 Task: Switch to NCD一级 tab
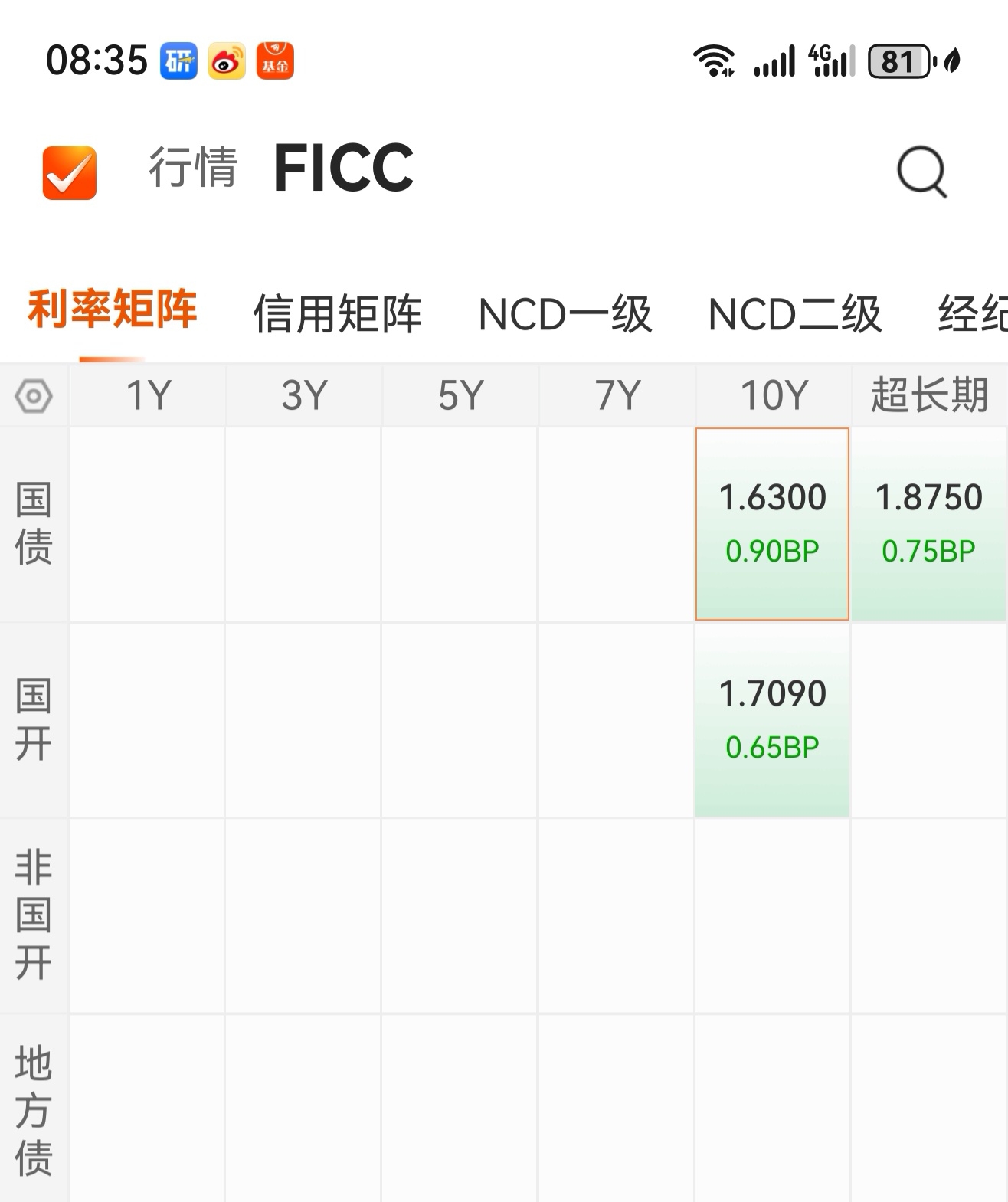pos(565,314)
